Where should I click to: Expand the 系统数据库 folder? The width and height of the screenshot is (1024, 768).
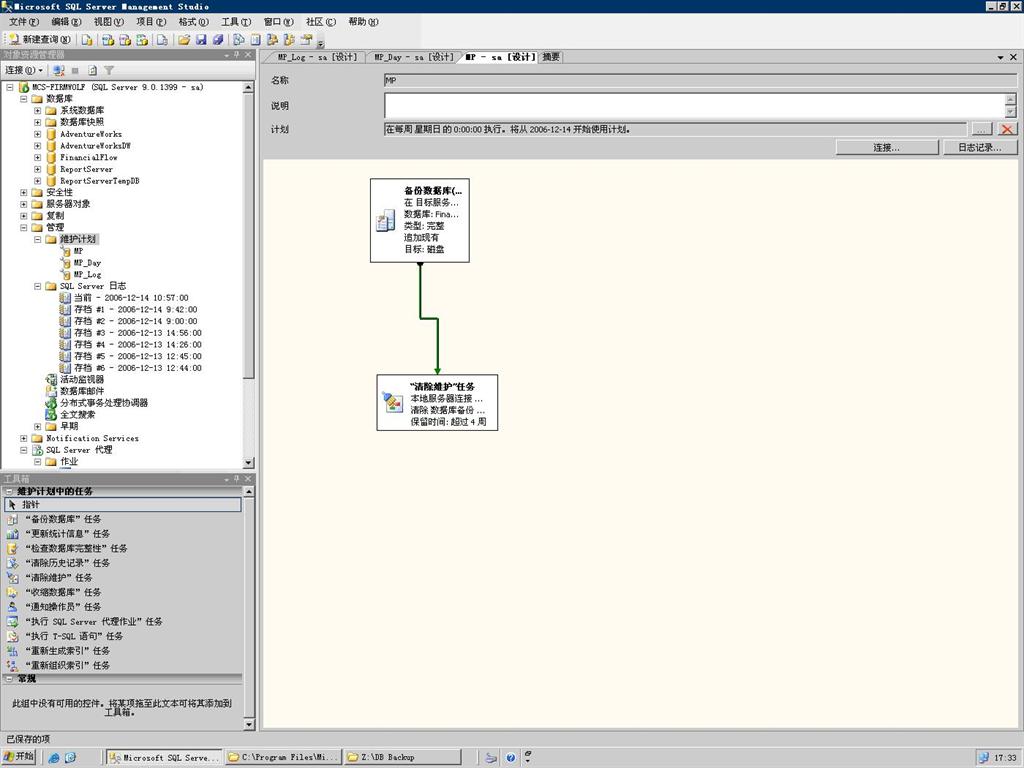point(37,110)
